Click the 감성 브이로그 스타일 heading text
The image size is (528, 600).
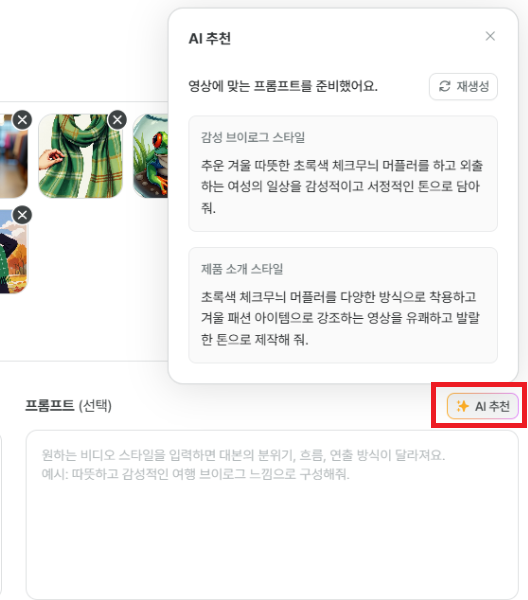(253, 137)
